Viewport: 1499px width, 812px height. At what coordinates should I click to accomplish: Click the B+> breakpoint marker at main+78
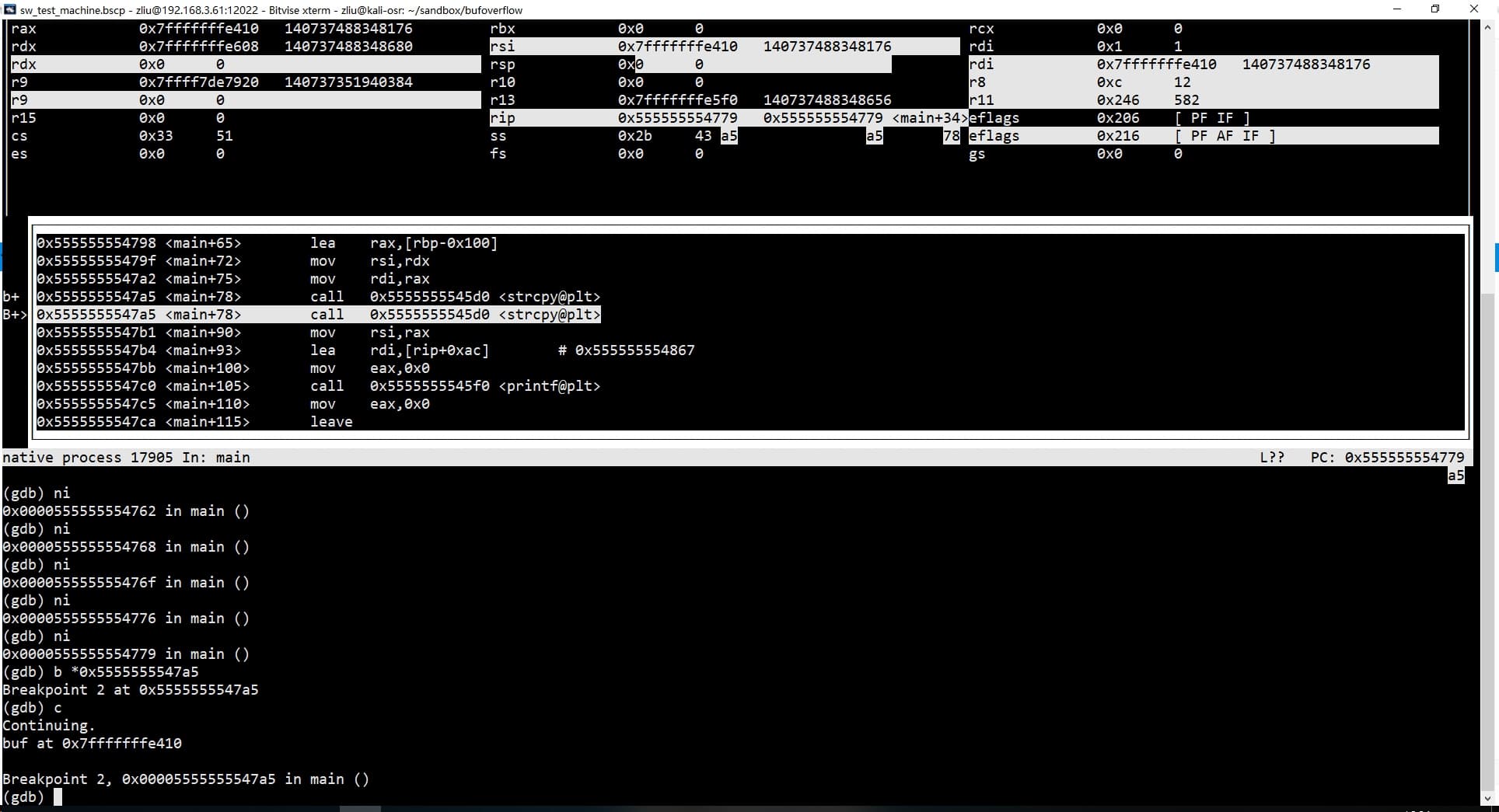15,315
